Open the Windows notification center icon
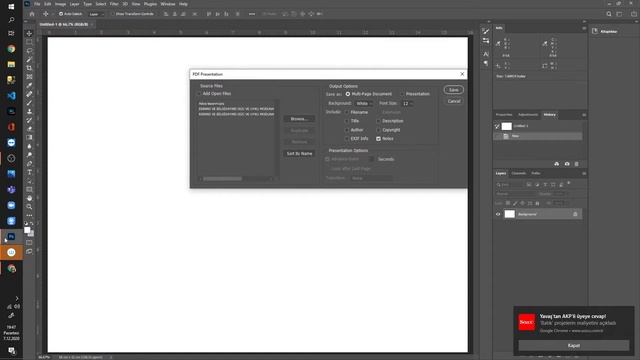The width and height of the screenshot is (640, 360). pos(11,351)
